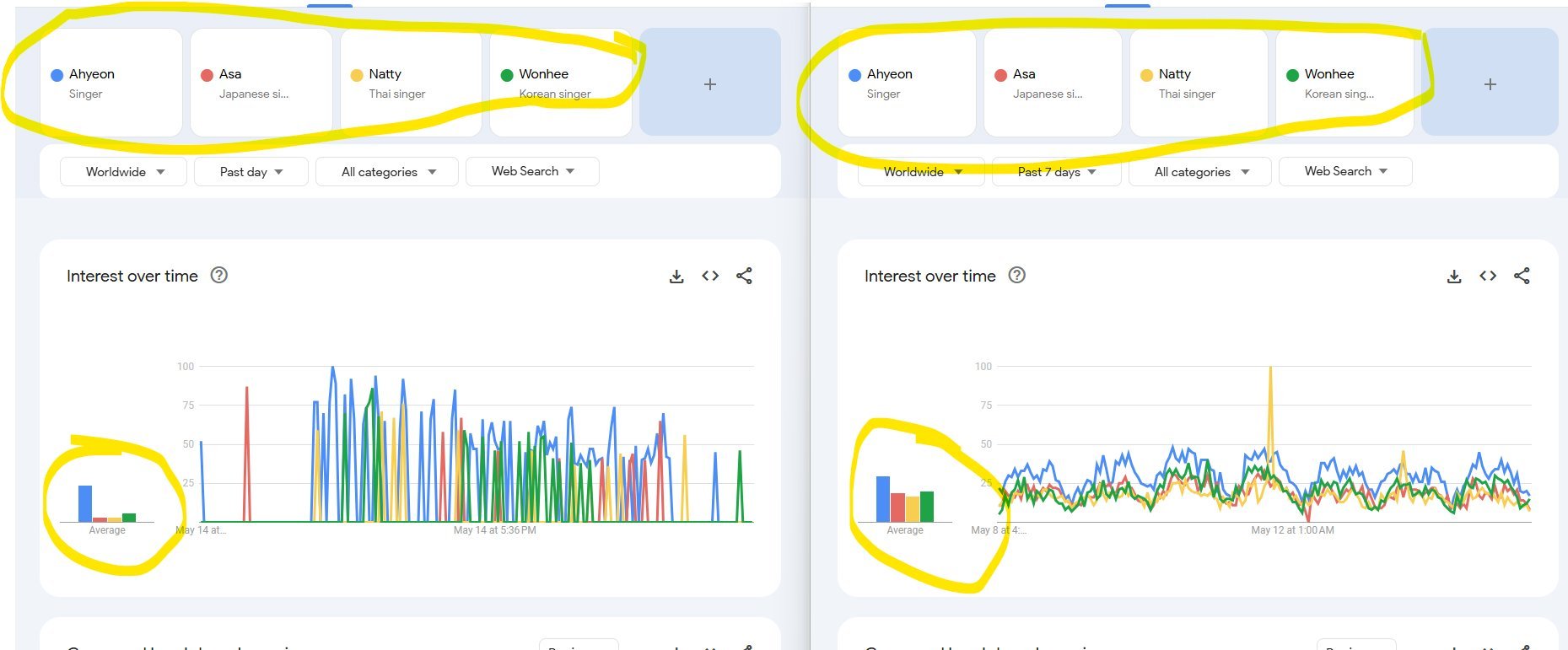The image size is (1568, 650).
Task: Click Average label under left bar chart
Action: click(x=107, y=530)
